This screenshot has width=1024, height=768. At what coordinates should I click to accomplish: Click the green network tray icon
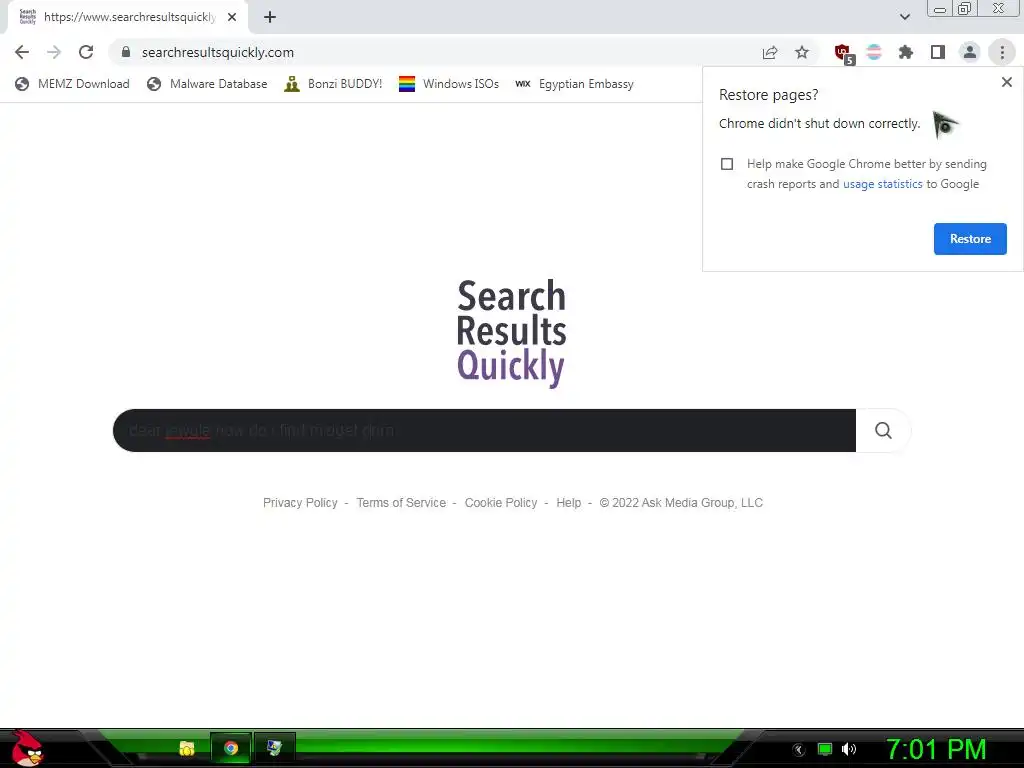(x=825, y=750)
